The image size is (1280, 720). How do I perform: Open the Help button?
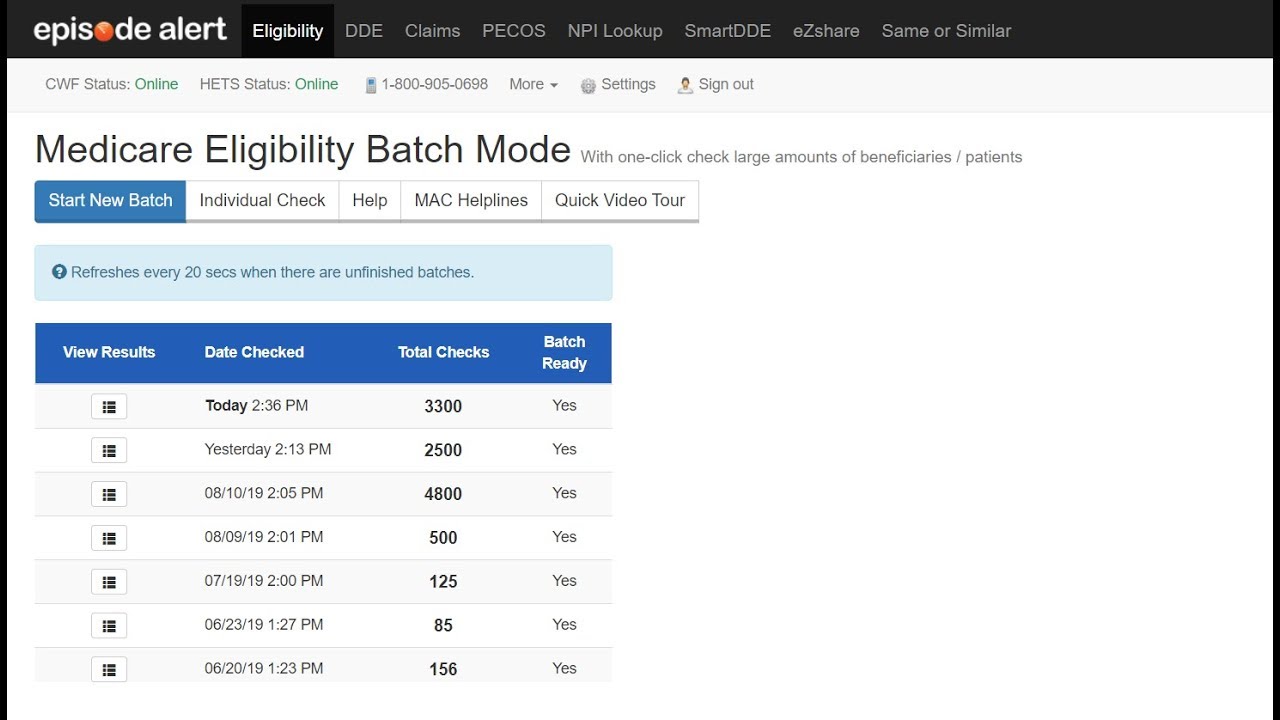pos(370,200)
